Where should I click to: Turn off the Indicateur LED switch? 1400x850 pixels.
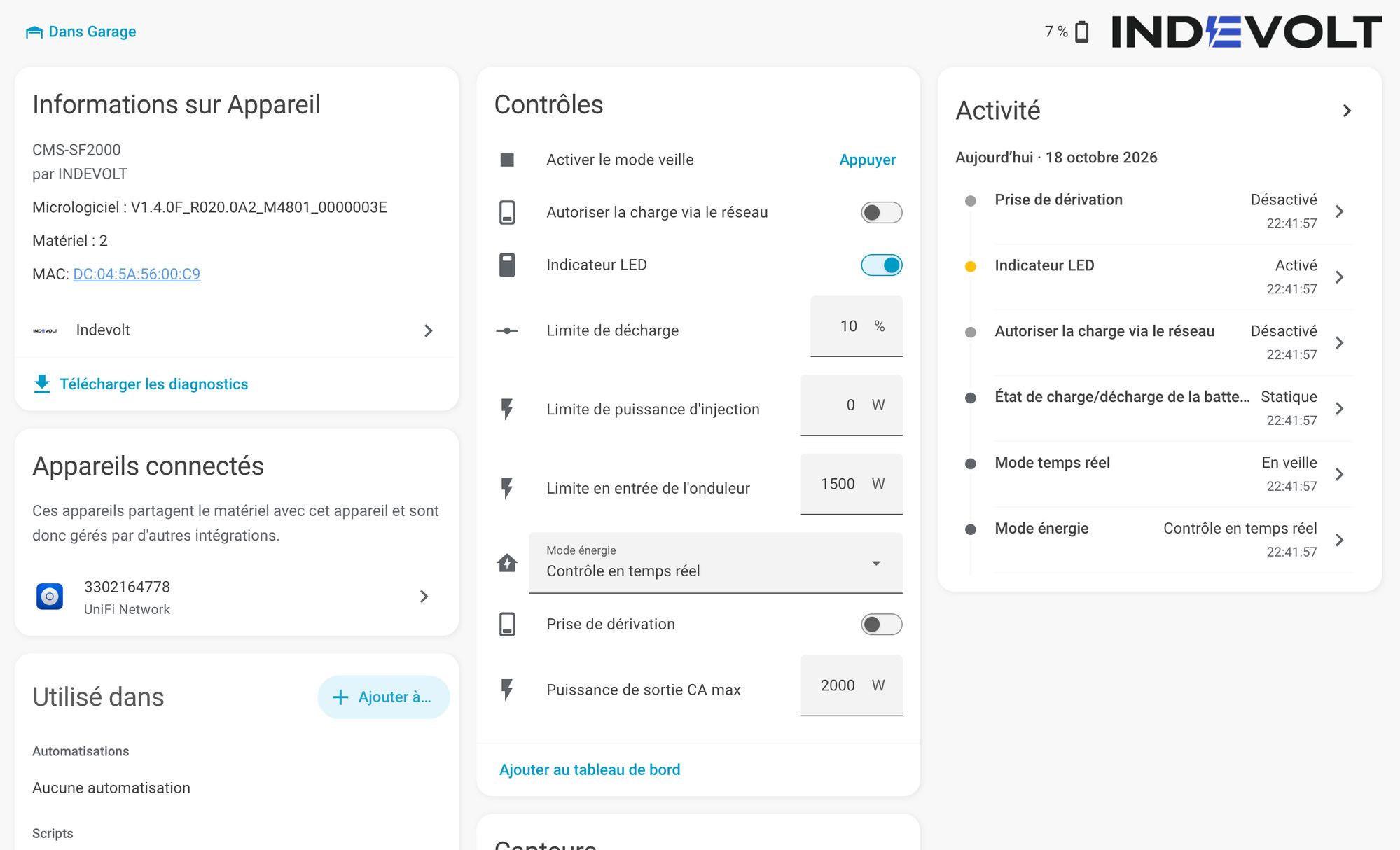coord(881,265)
